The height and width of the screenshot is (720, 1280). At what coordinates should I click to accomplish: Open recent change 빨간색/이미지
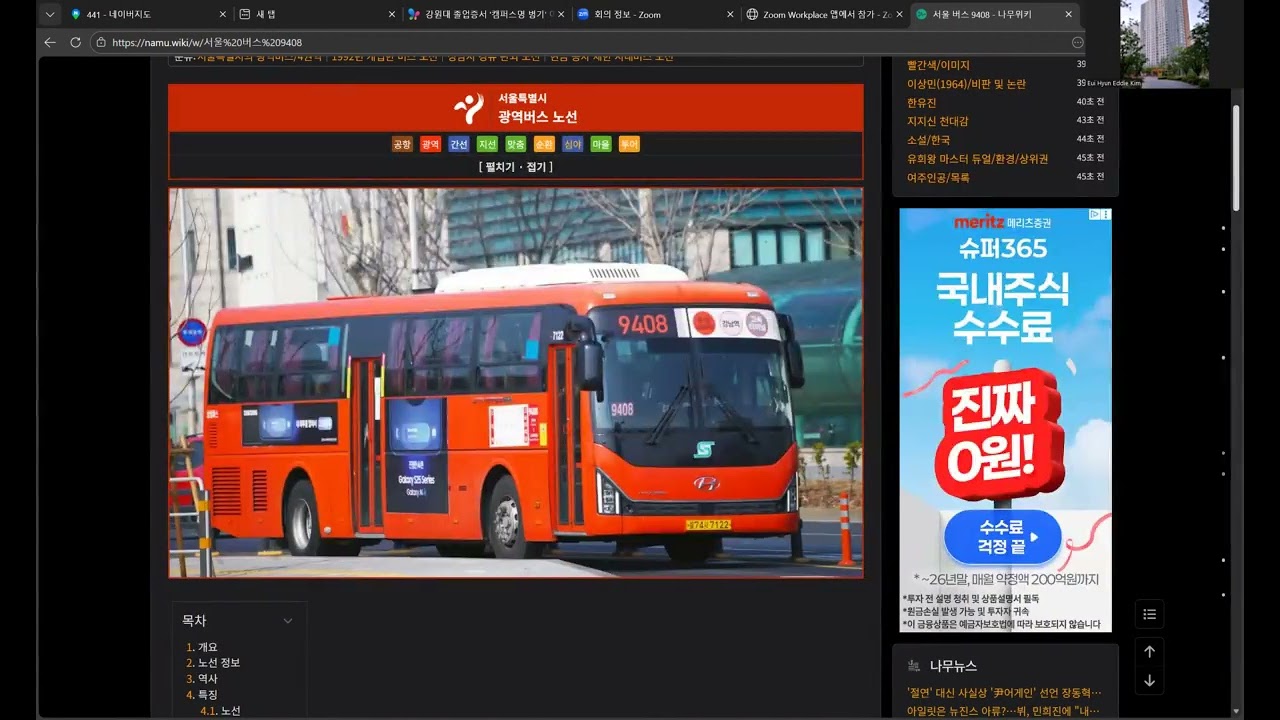coord(938,65)
